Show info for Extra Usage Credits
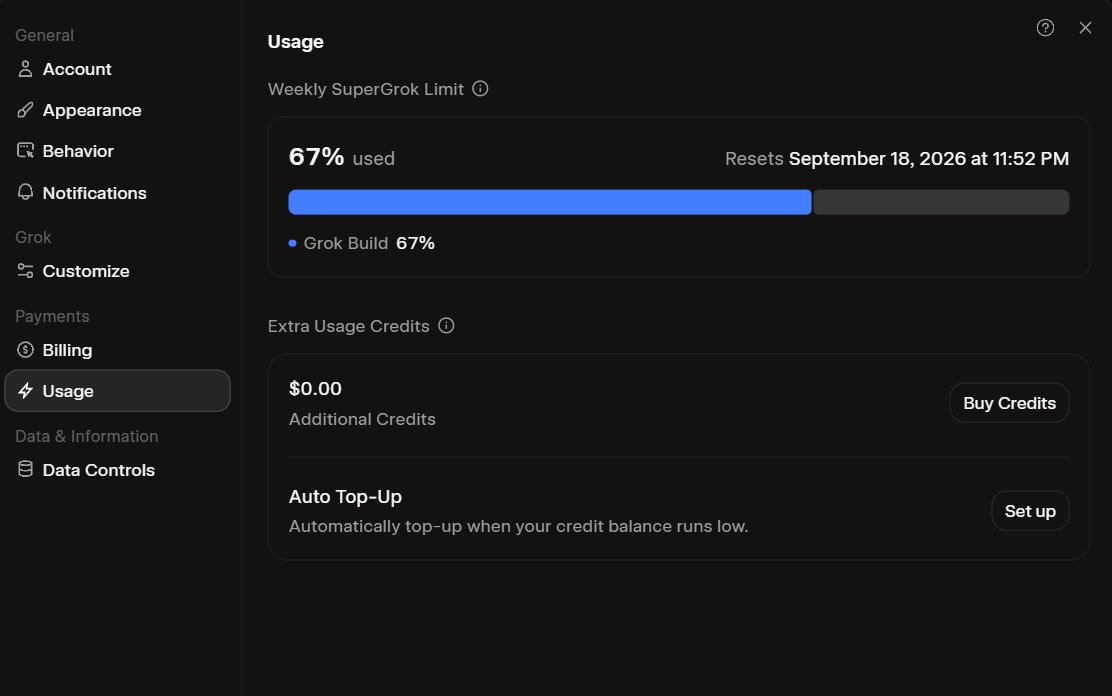The width and height of the screenshot is (1112, 696). [446, 326]
